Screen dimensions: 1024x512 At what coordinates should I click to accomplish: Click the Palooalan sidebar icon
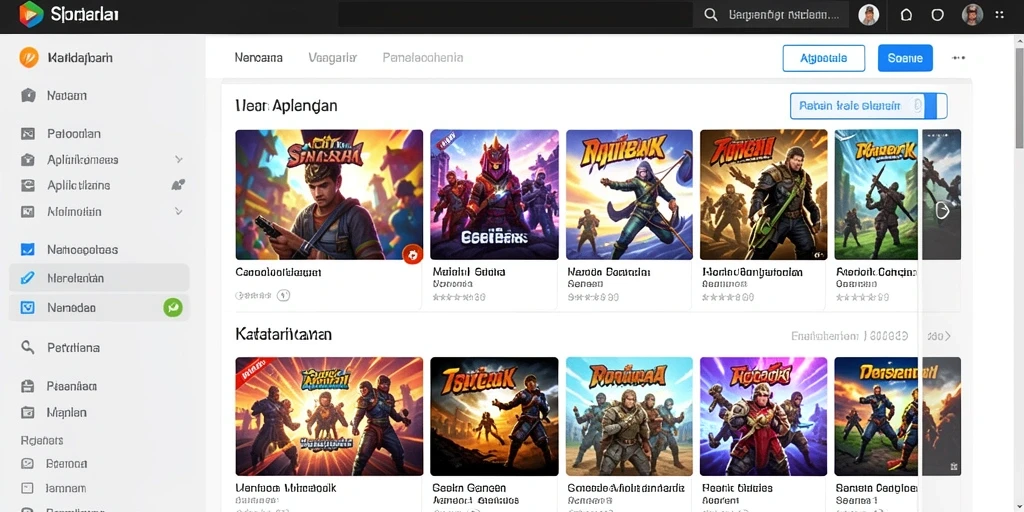point(27,134)
